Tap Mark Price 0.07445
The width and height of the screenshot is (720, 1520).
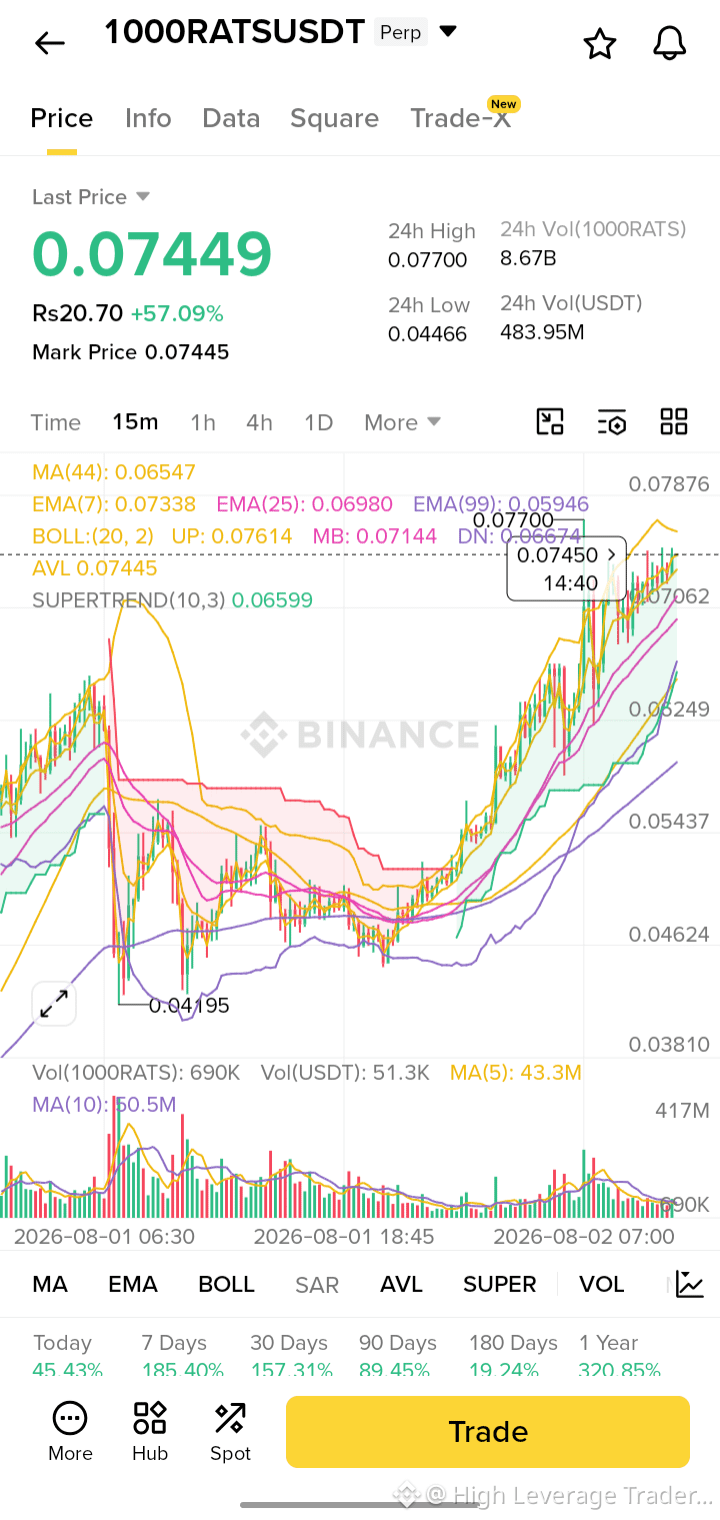pos(130,352)
